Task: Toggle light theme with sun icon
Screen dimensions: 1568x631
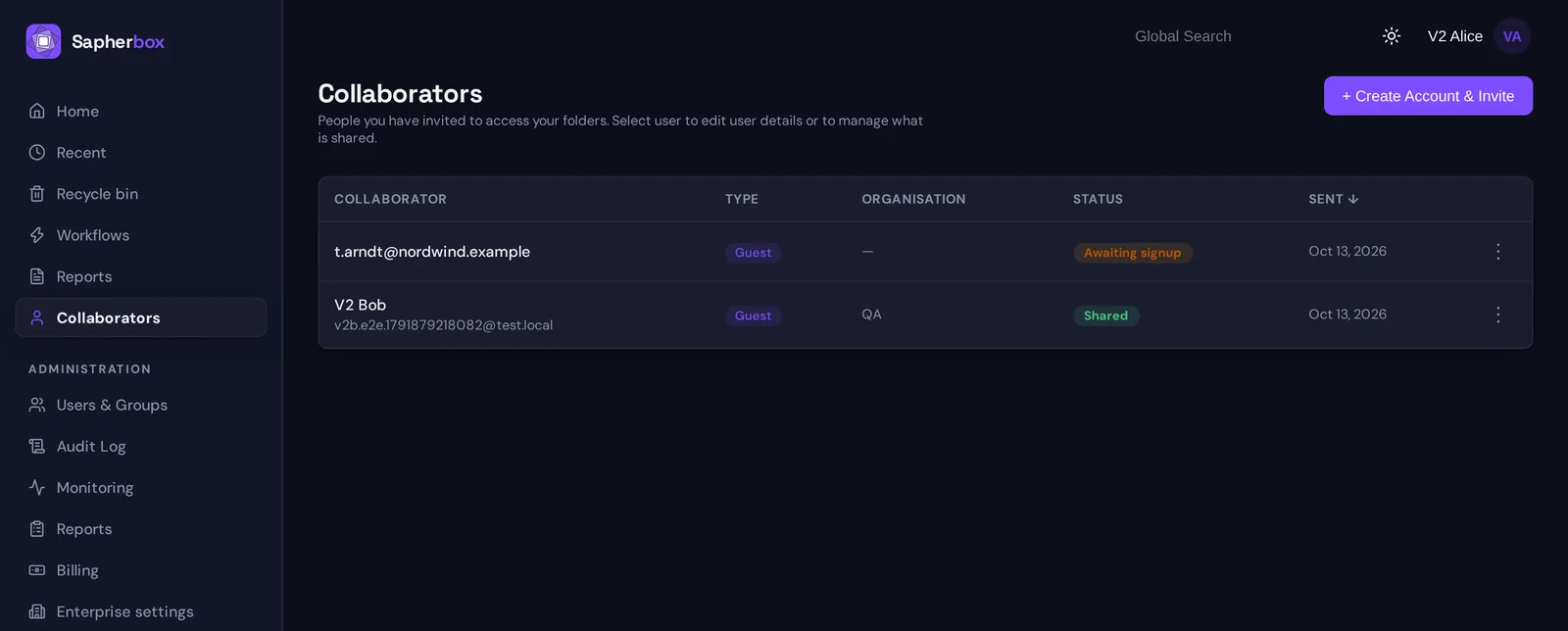Action: point(1392,36)
